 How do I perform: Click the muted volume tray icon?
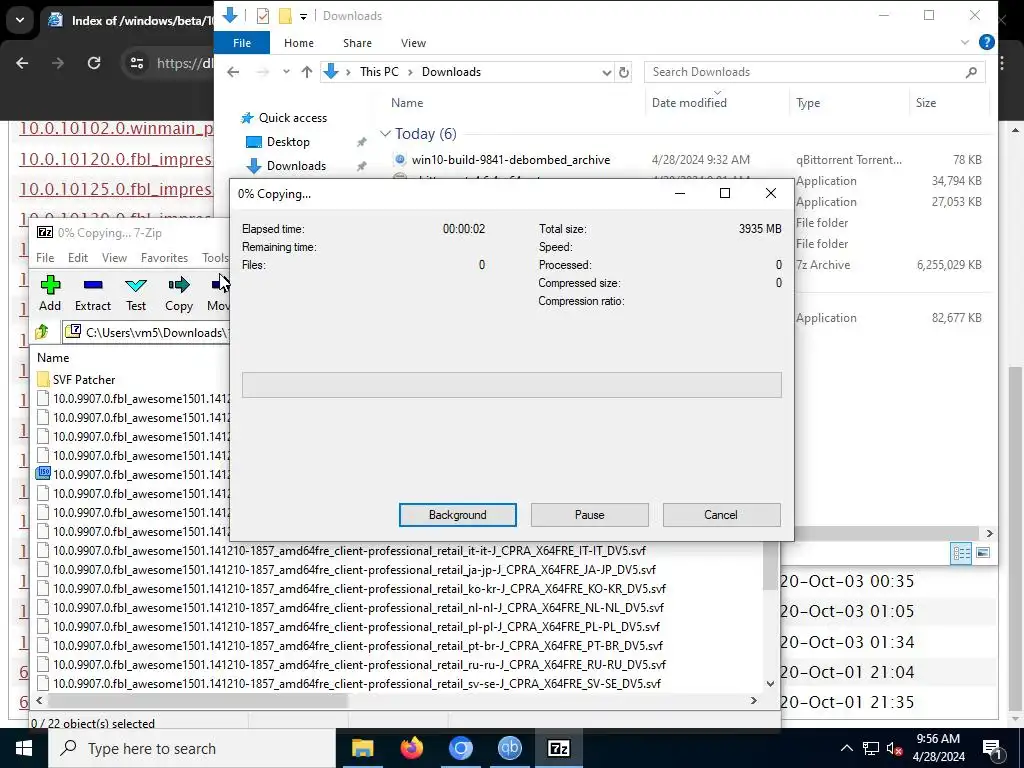point(895,748)
